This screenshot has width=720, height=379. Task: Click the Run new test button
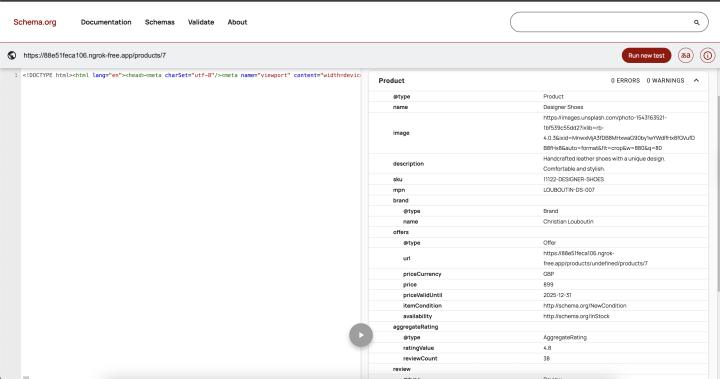(x=647, y=55)
